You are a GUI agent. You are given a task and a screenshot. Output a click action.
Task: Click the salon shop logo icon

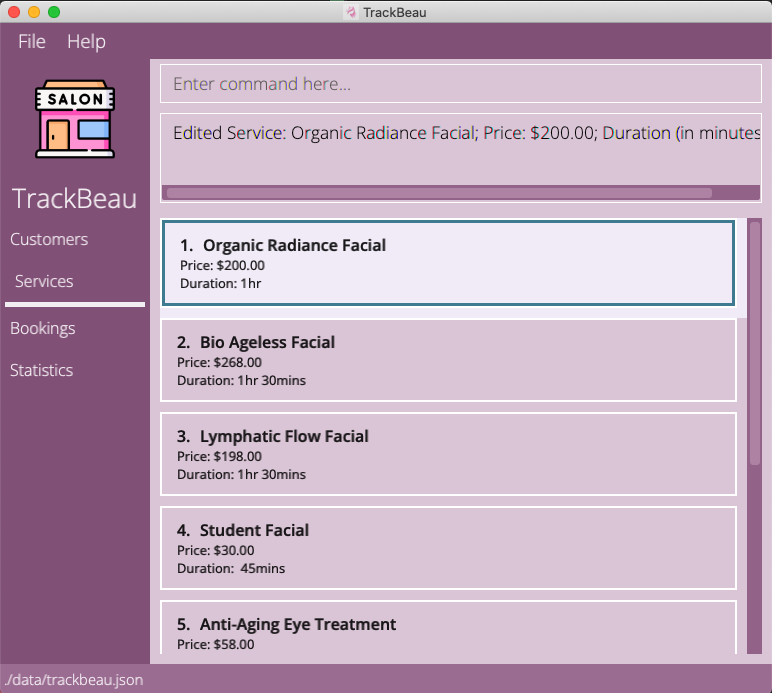(75, 119)
